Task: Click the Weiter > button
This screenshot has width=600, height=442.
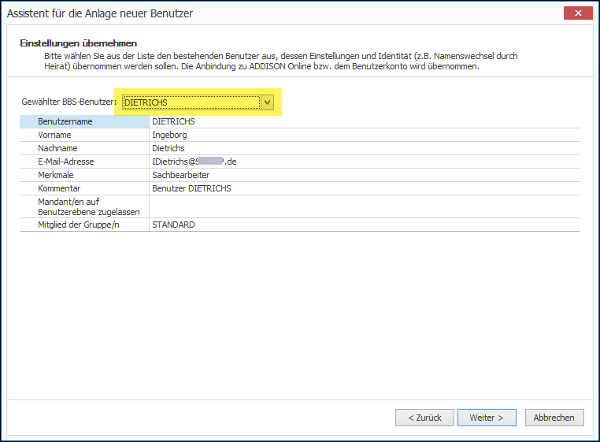Action: click(486, 418)
